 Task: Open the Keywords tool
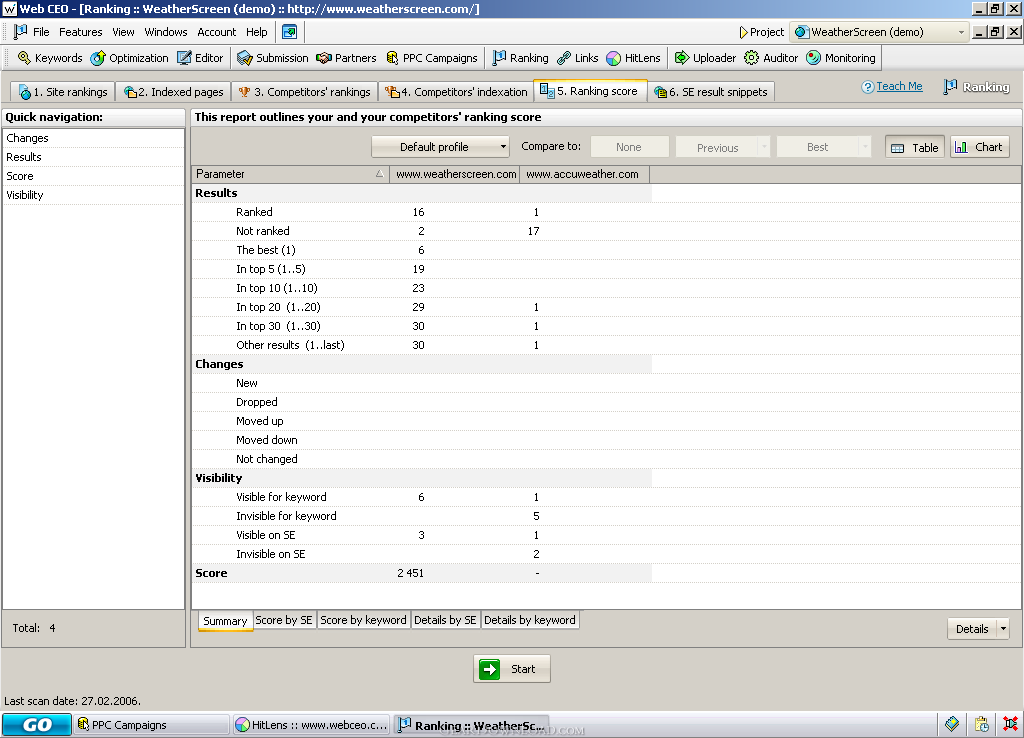(x=50, y=58)
